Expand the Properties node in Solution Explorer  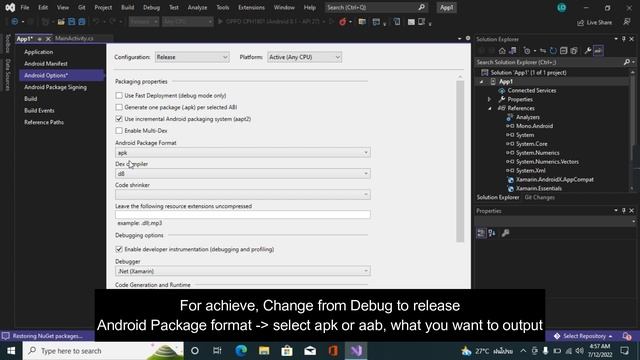point(489,99)
